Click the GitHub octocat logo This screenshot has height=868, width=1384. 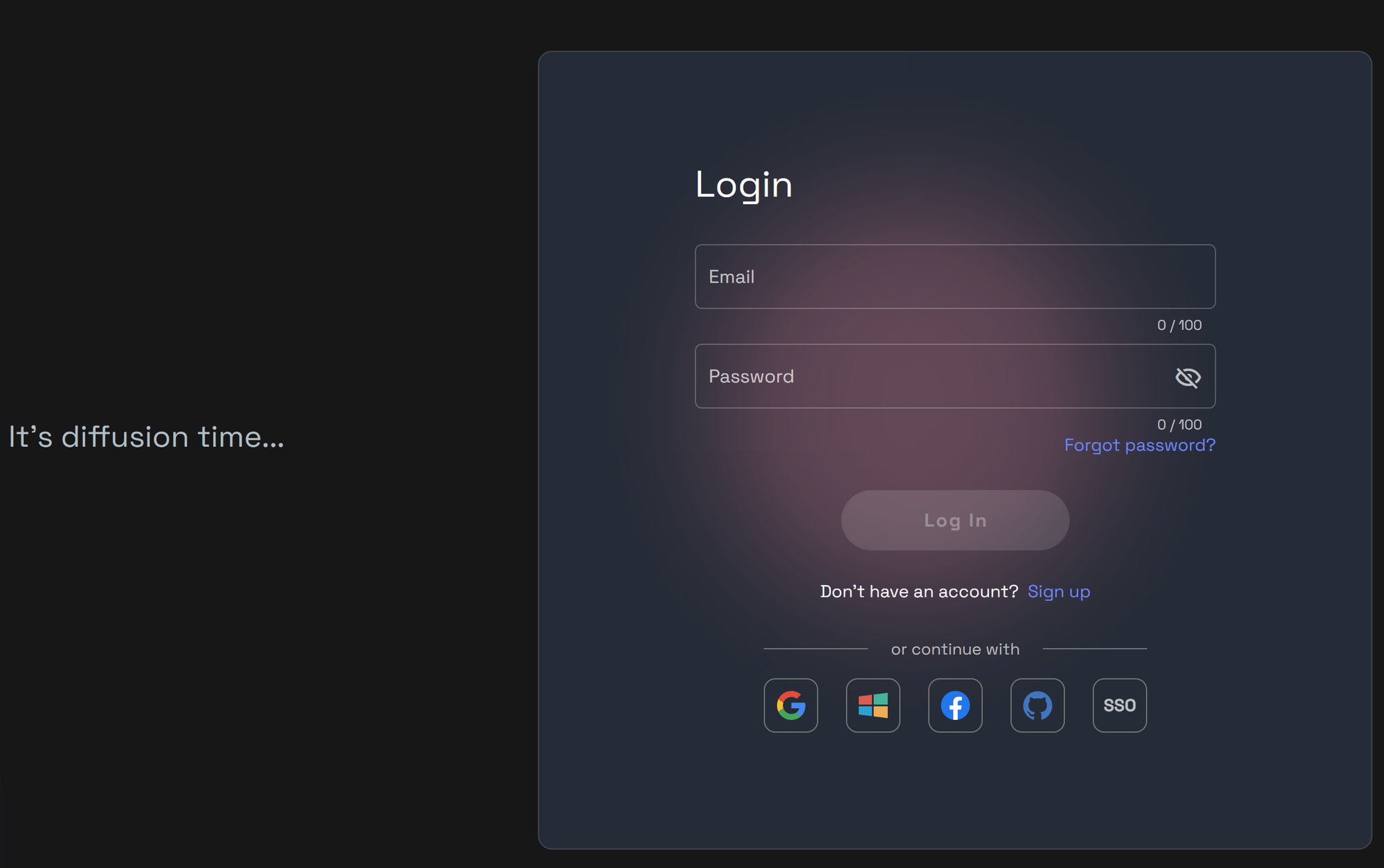(1037, 705)
